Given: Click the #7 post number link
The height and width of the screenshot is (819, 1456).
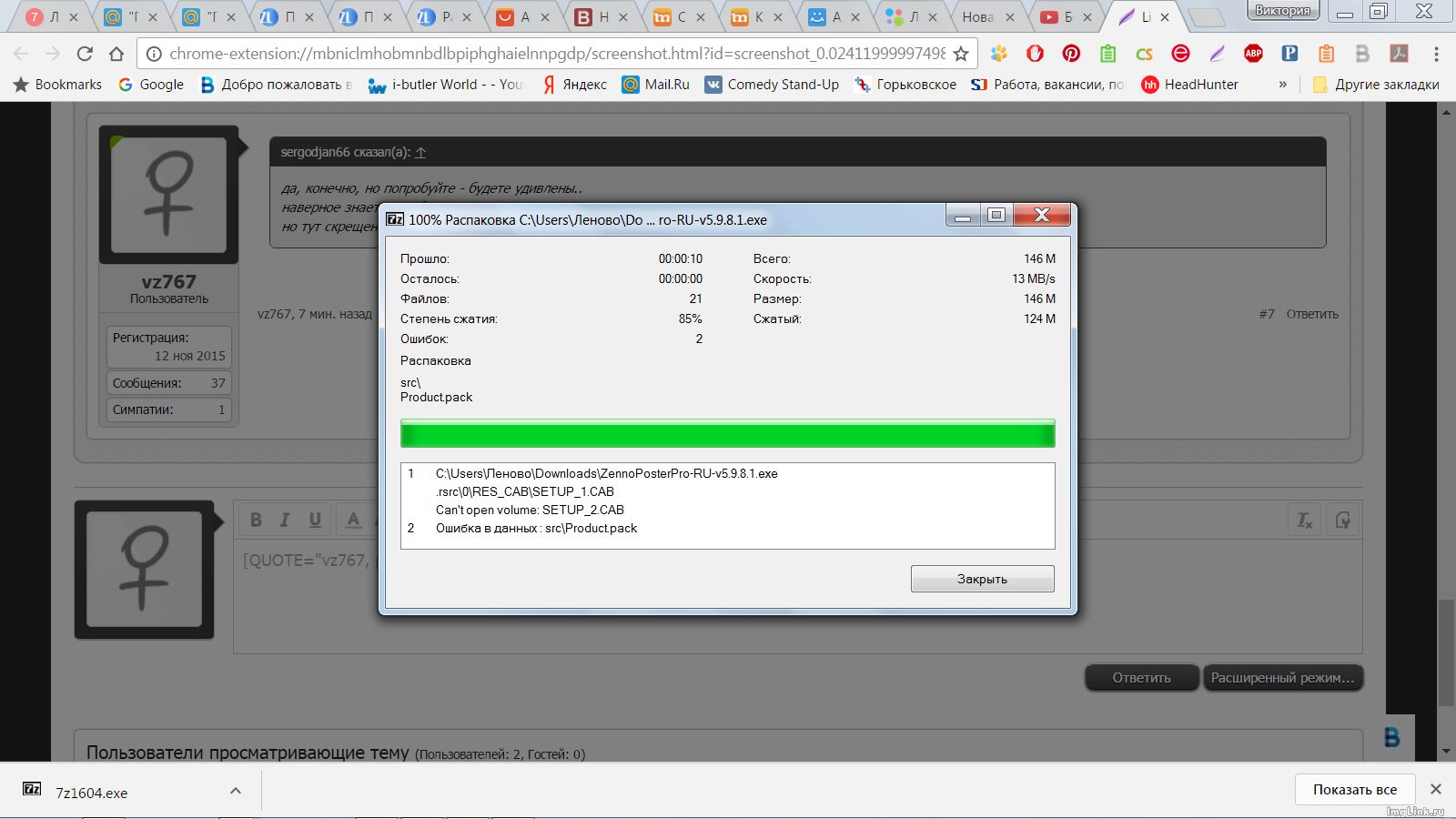Looking at the screenshot, I should coord(1267,314).
